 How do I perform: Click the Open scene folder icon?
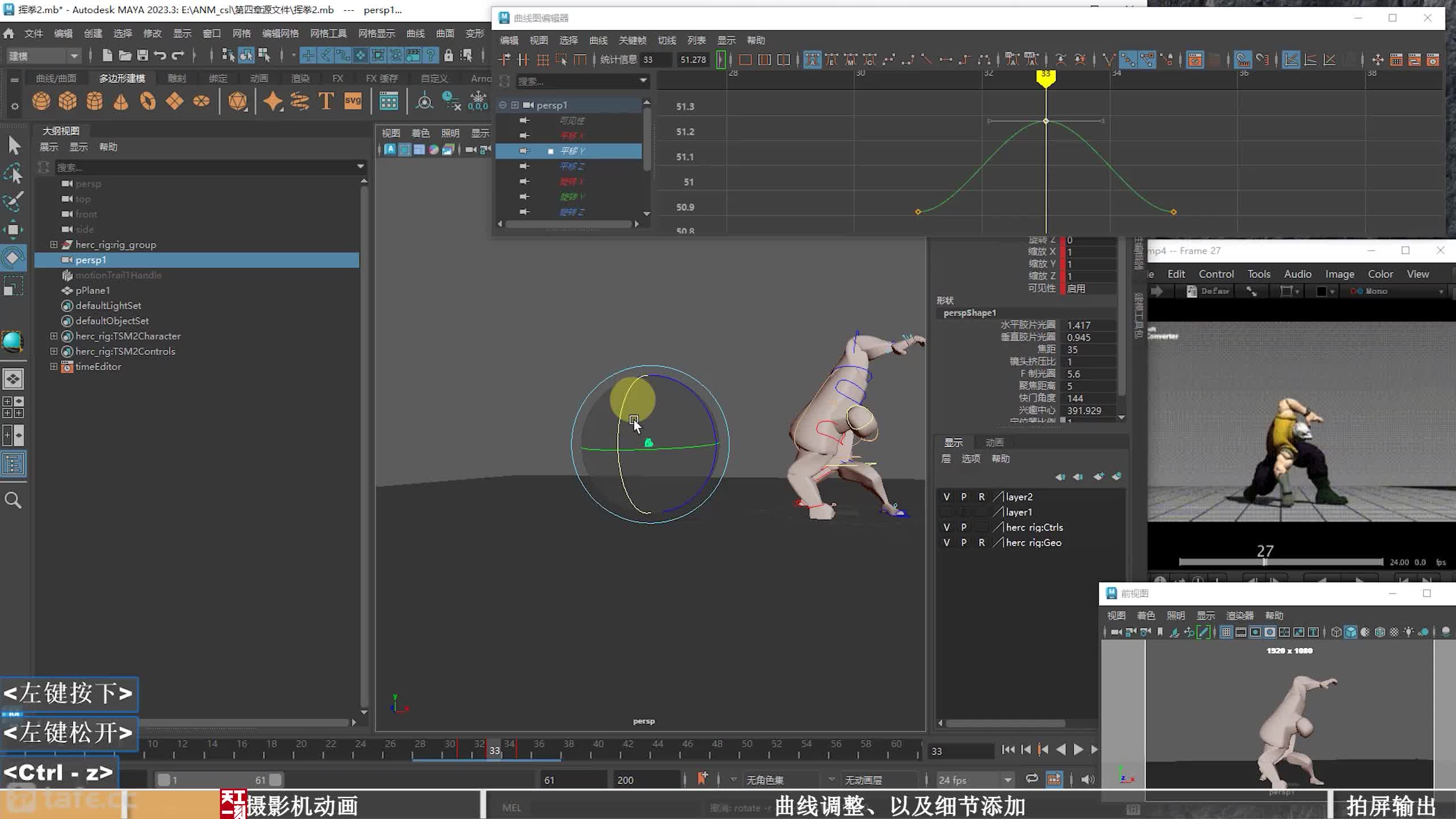(125, 55)
